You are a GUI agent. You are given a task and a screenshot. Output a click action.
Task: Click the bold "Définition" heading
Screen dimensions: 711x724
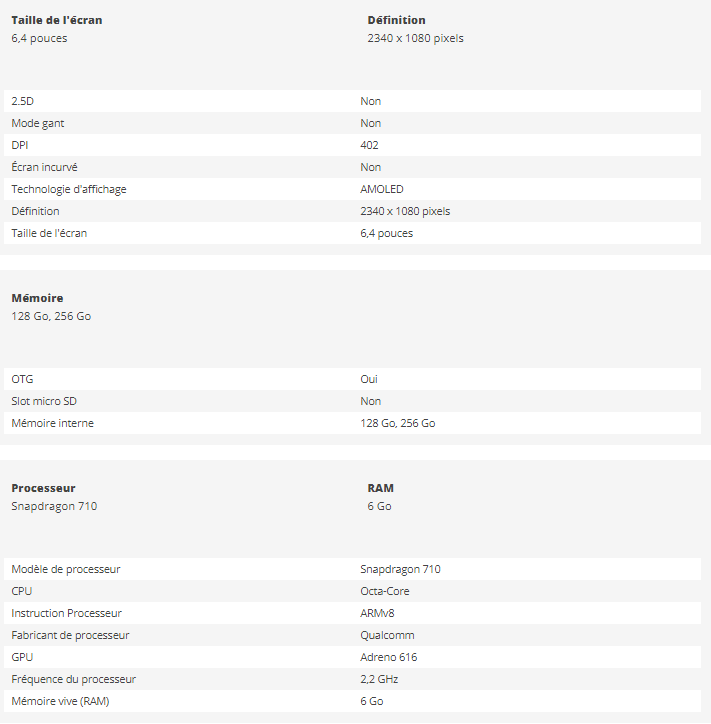tap(396, 20)
